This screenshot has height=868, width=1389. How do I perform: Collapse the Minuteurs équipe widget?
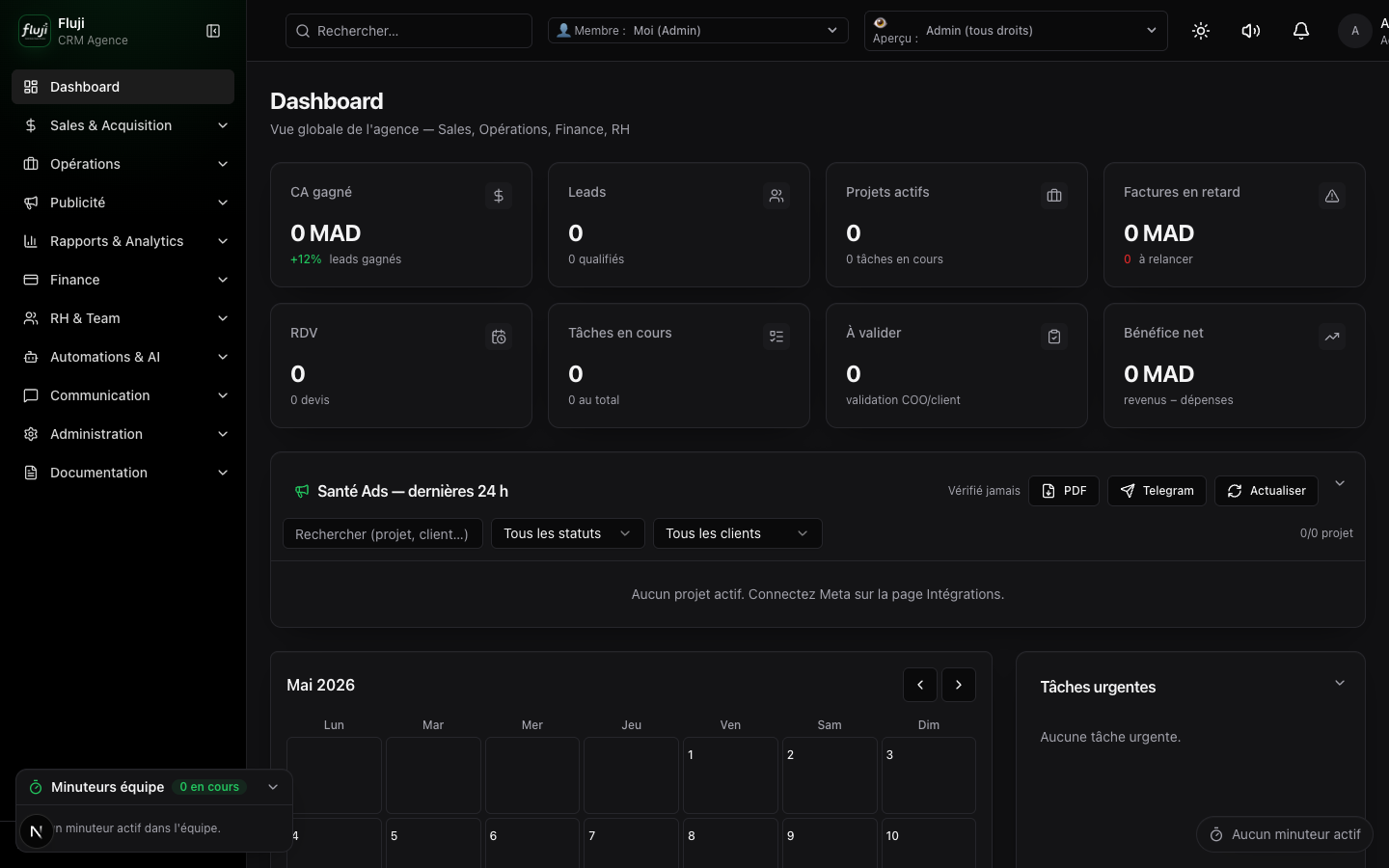pos(273,787)
